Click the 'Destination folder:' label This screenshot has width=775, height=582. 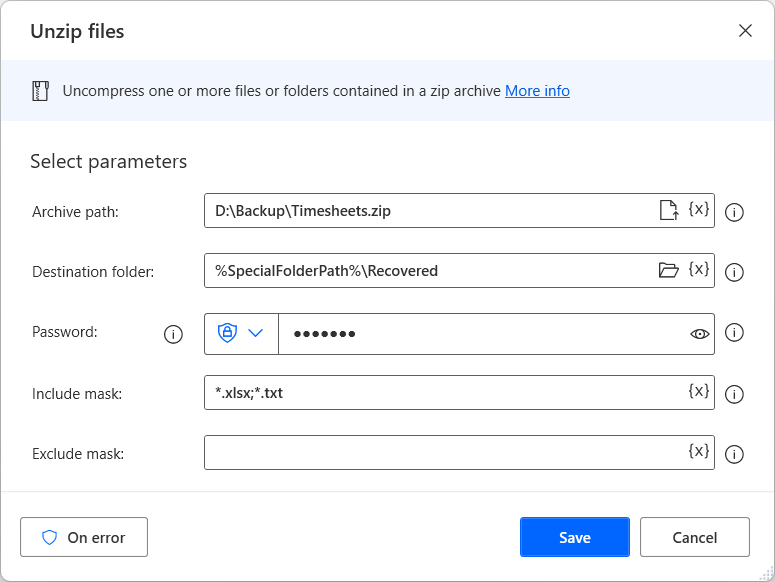pos(93,272)
